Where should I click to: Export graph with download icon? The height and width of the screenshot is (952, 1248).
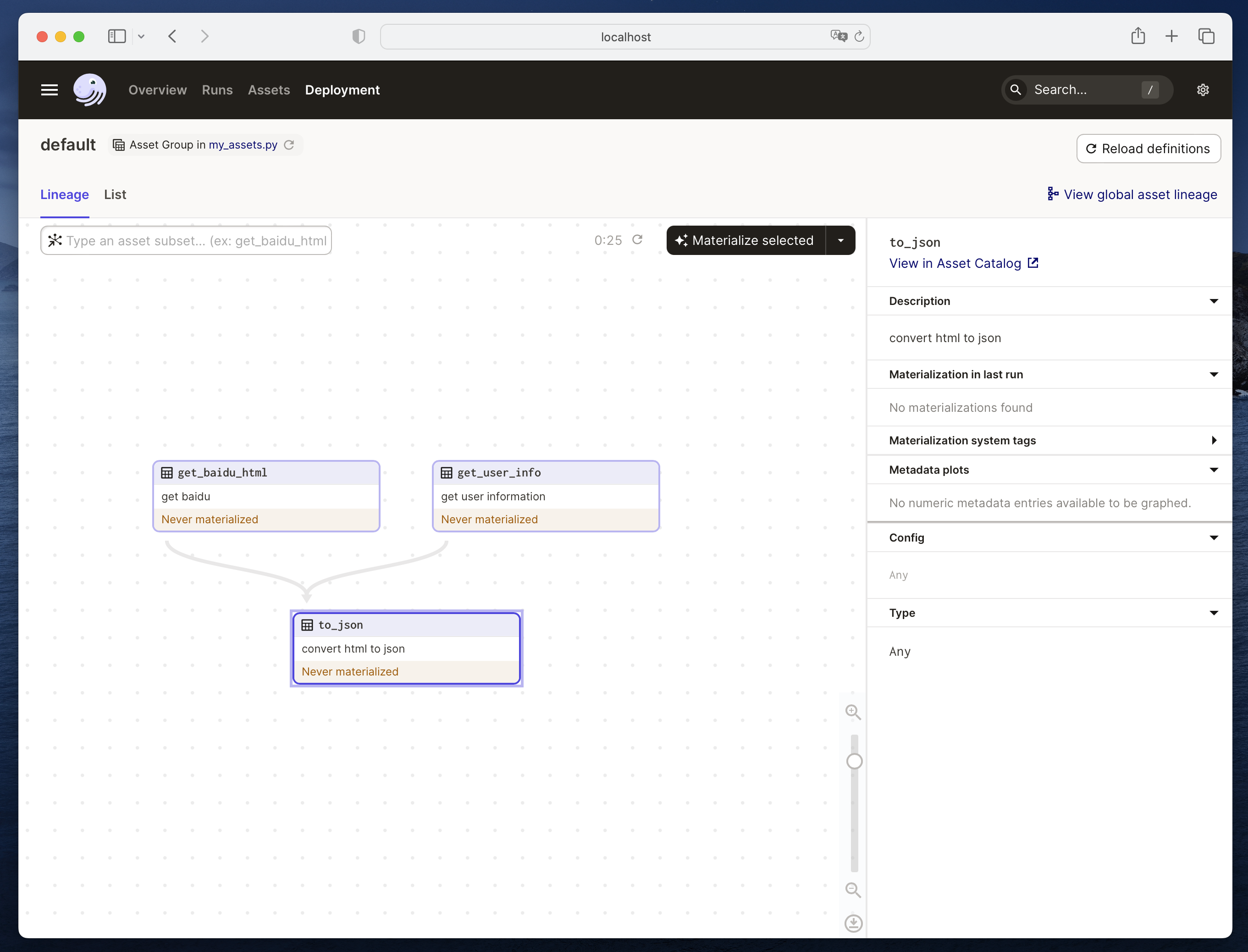coord(853,923)
